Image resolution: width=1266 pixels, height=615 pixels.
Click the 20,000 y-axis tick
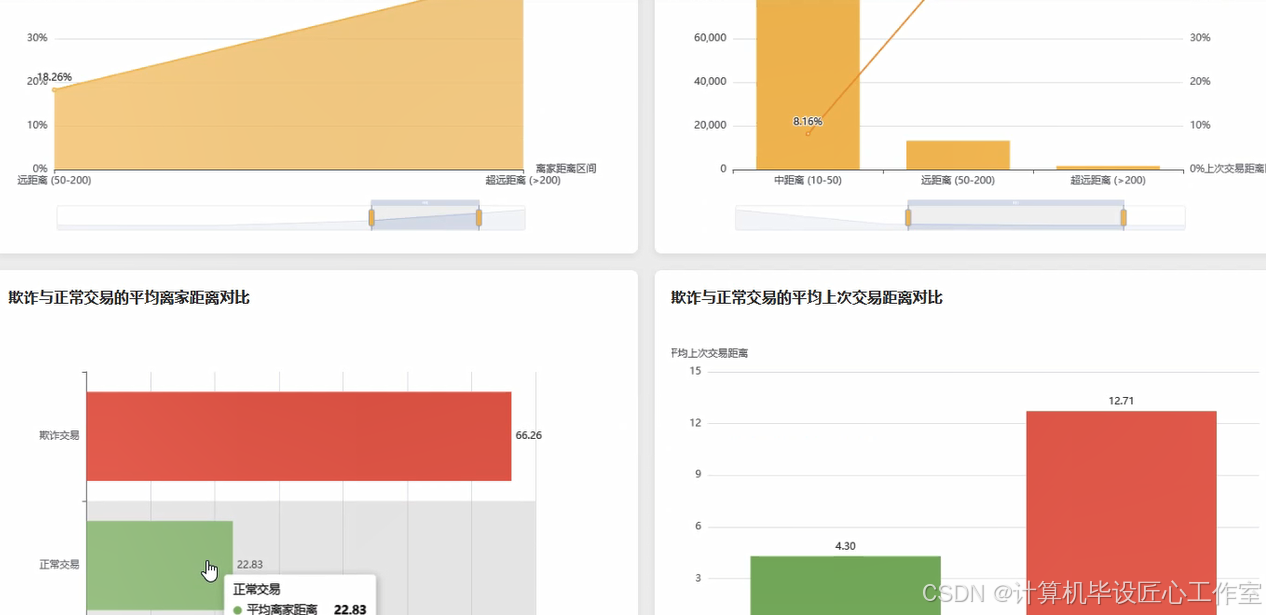point(710,126)
